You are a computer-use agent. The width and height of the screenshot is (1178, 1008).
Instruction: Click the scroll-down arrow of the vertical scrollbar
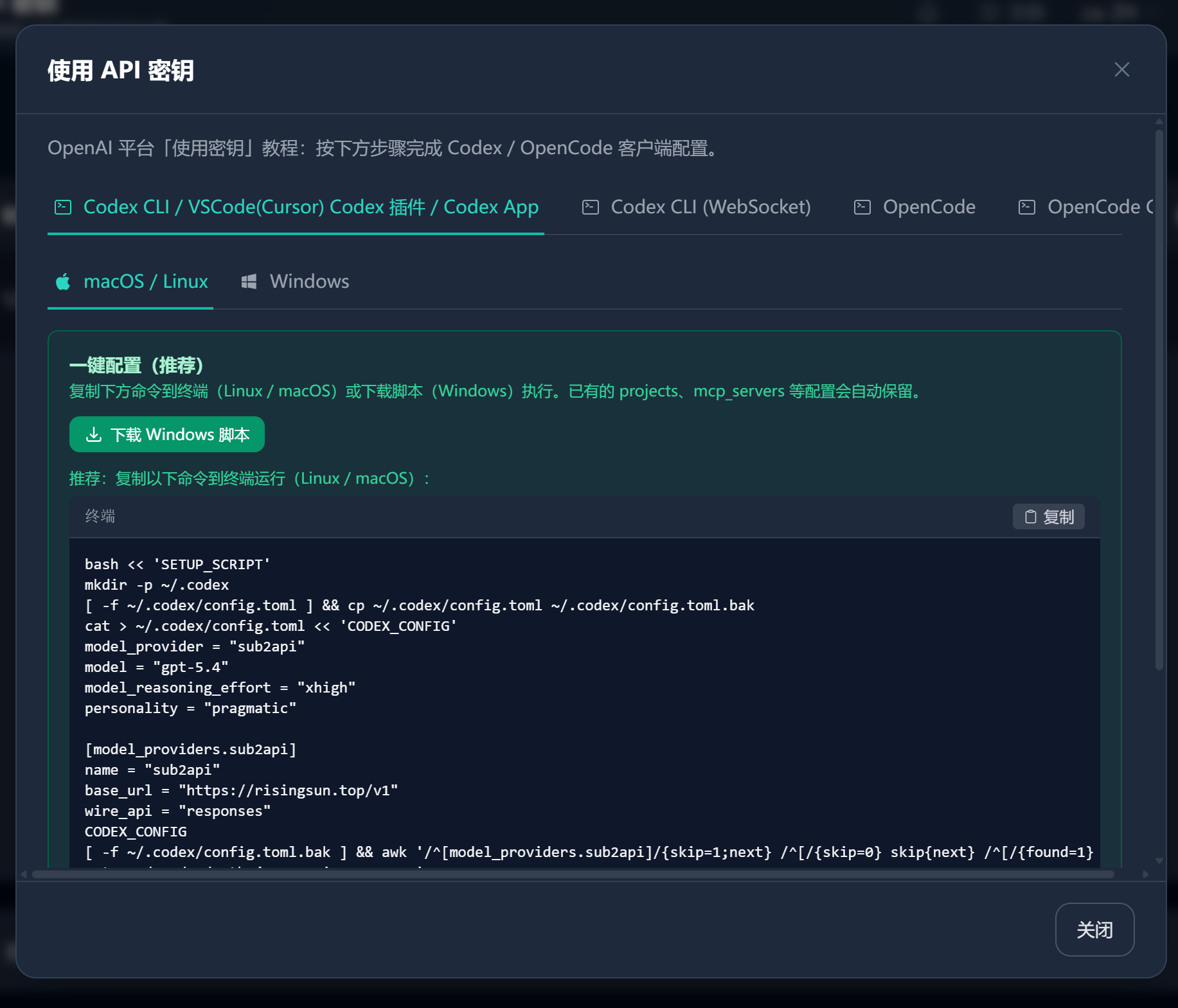1159,860
